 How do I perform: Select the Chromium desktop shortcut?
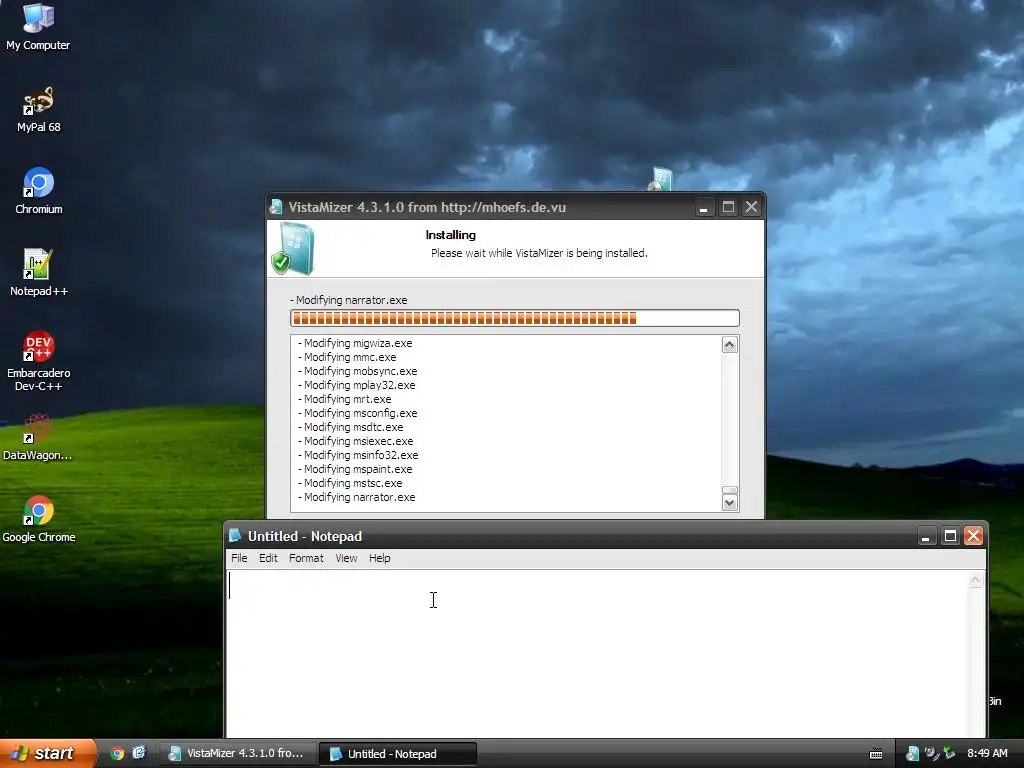point(39,191)
